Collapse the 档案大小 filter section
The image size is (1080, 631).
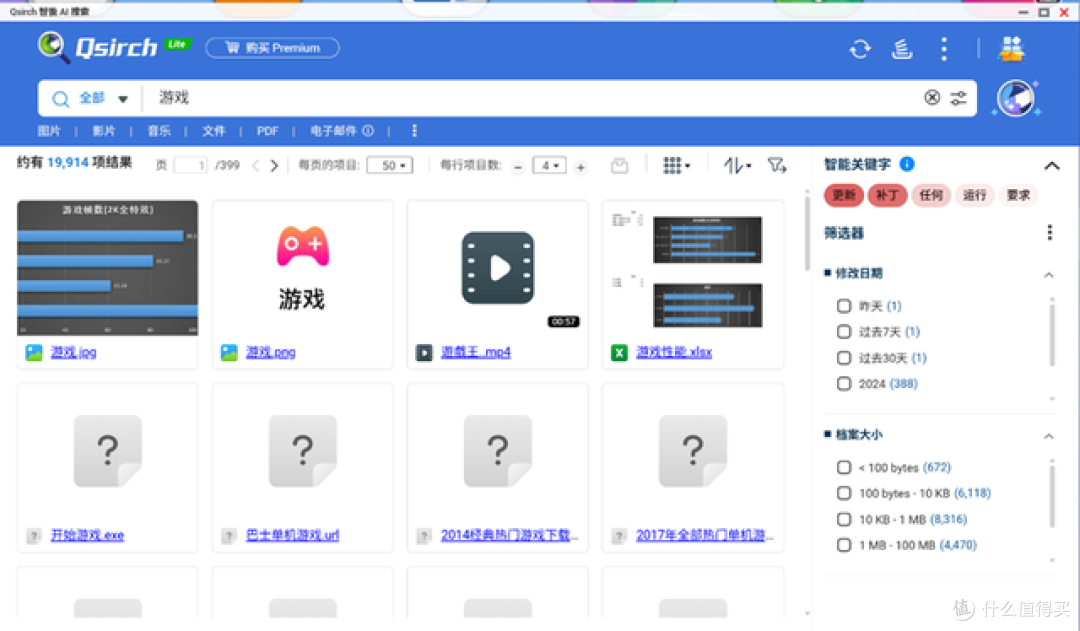(1048, 435)
